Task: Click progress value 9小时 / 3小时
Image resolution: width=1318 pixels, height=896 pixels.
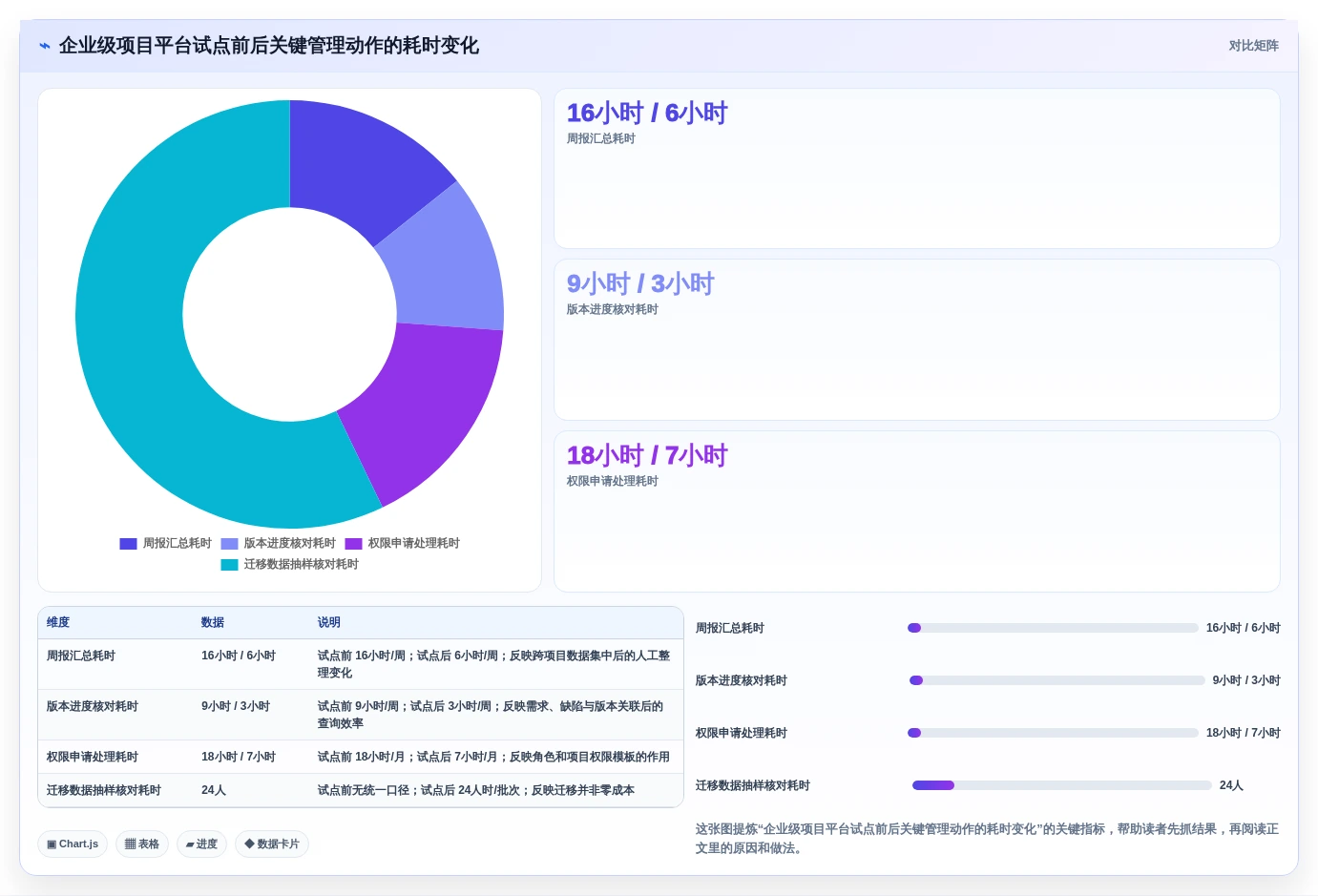Action: 1246,680
